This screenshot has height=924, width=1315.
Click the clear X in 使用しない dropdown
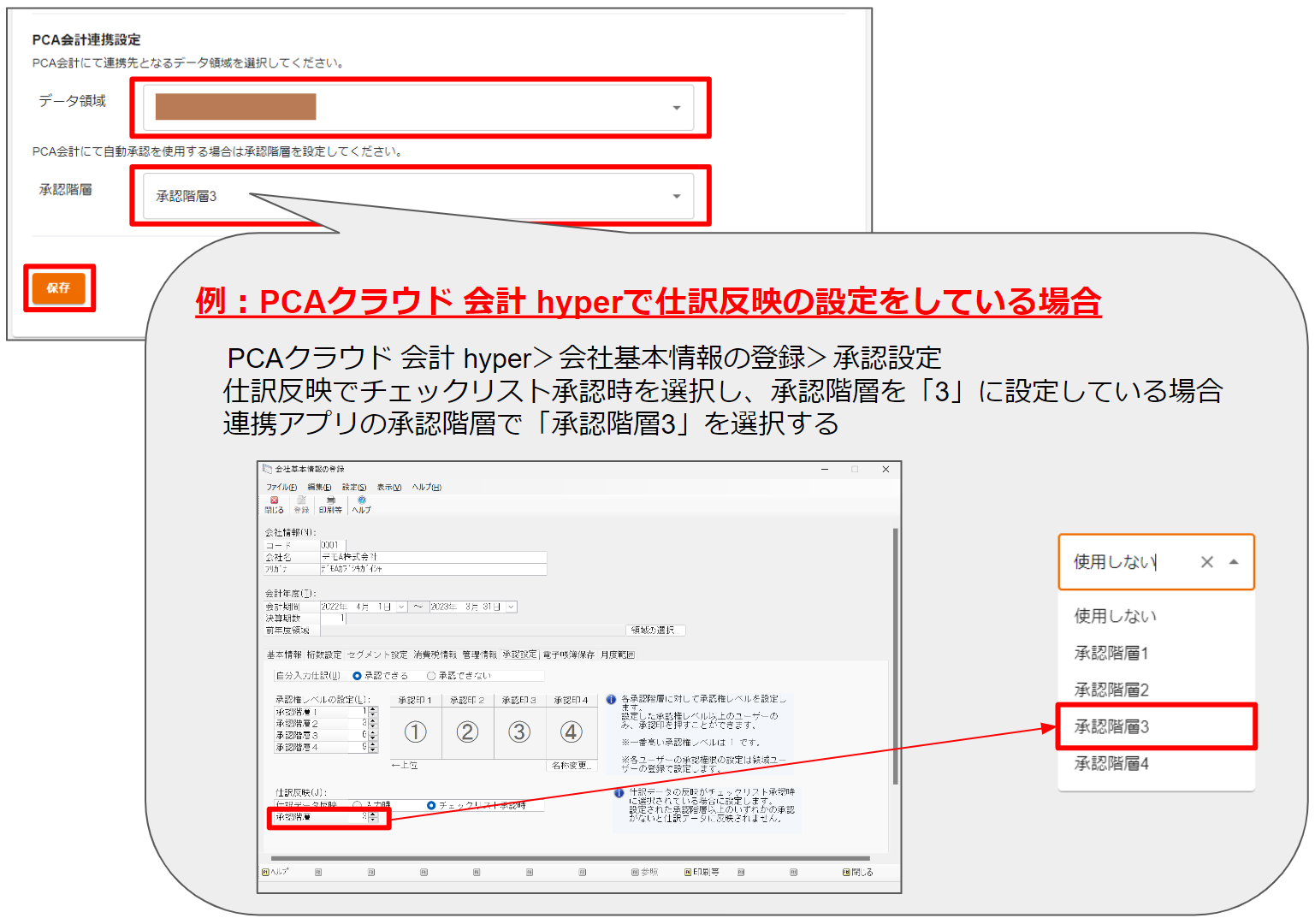1207,562
